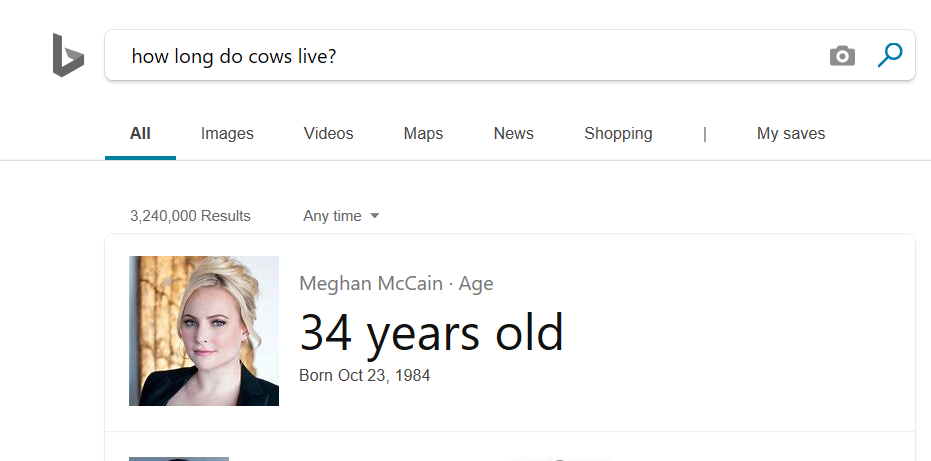Open the Any time filter dropdown
The height and width of the screenshot is (461, 931).
(333, 216)
